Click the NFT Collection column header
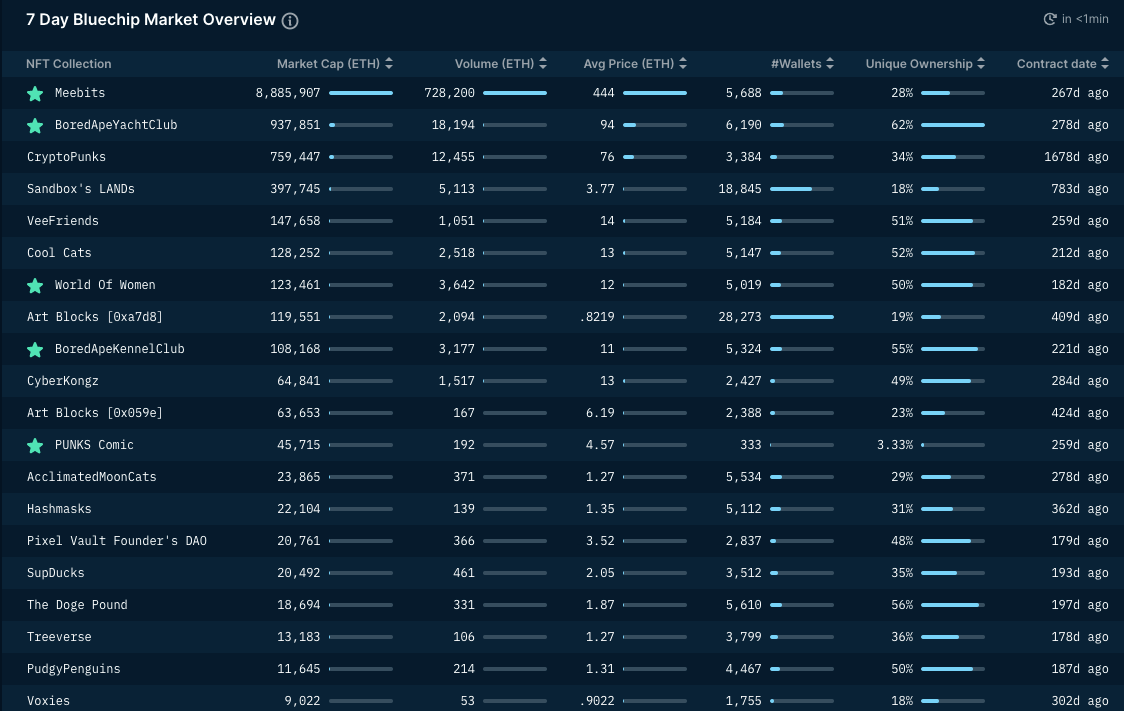Image resolution: width=1124 pixels, height=711 pixels. point(69,64)
